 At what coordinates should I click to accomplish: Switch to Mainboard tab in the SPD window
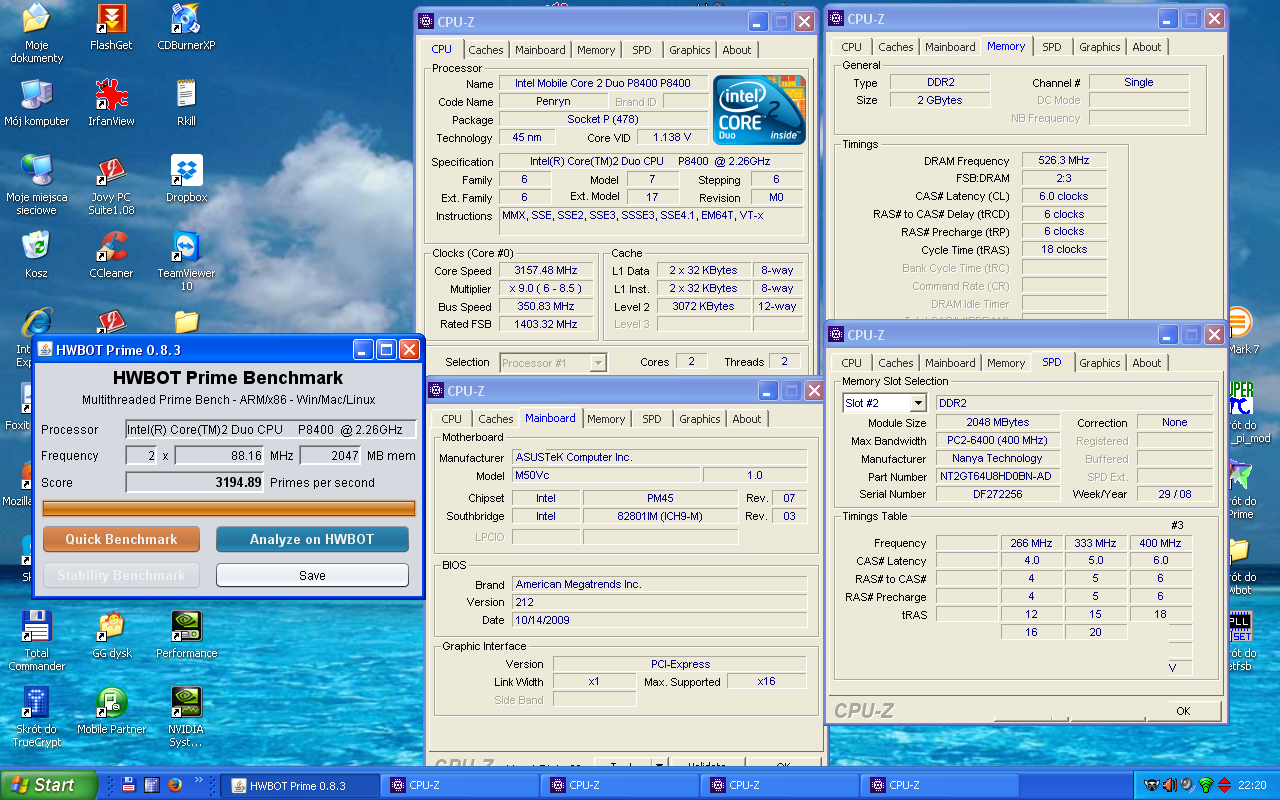pyautogui.click(x=950, y=363)
